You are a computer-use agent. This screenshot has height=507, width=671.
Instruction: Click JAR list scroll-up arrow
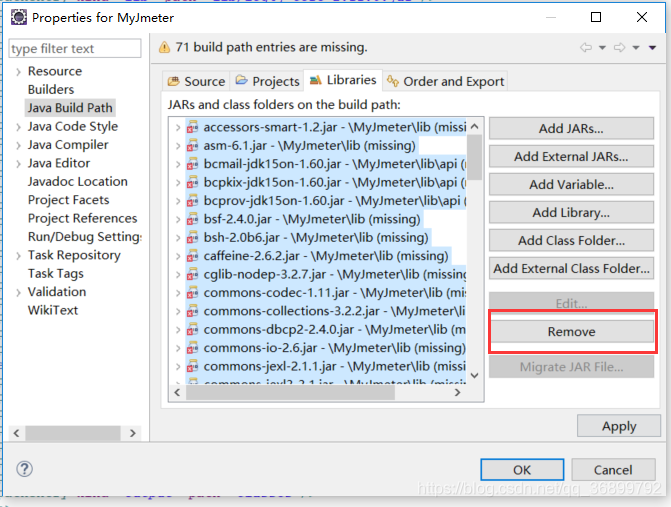click(x=474, y=126)
